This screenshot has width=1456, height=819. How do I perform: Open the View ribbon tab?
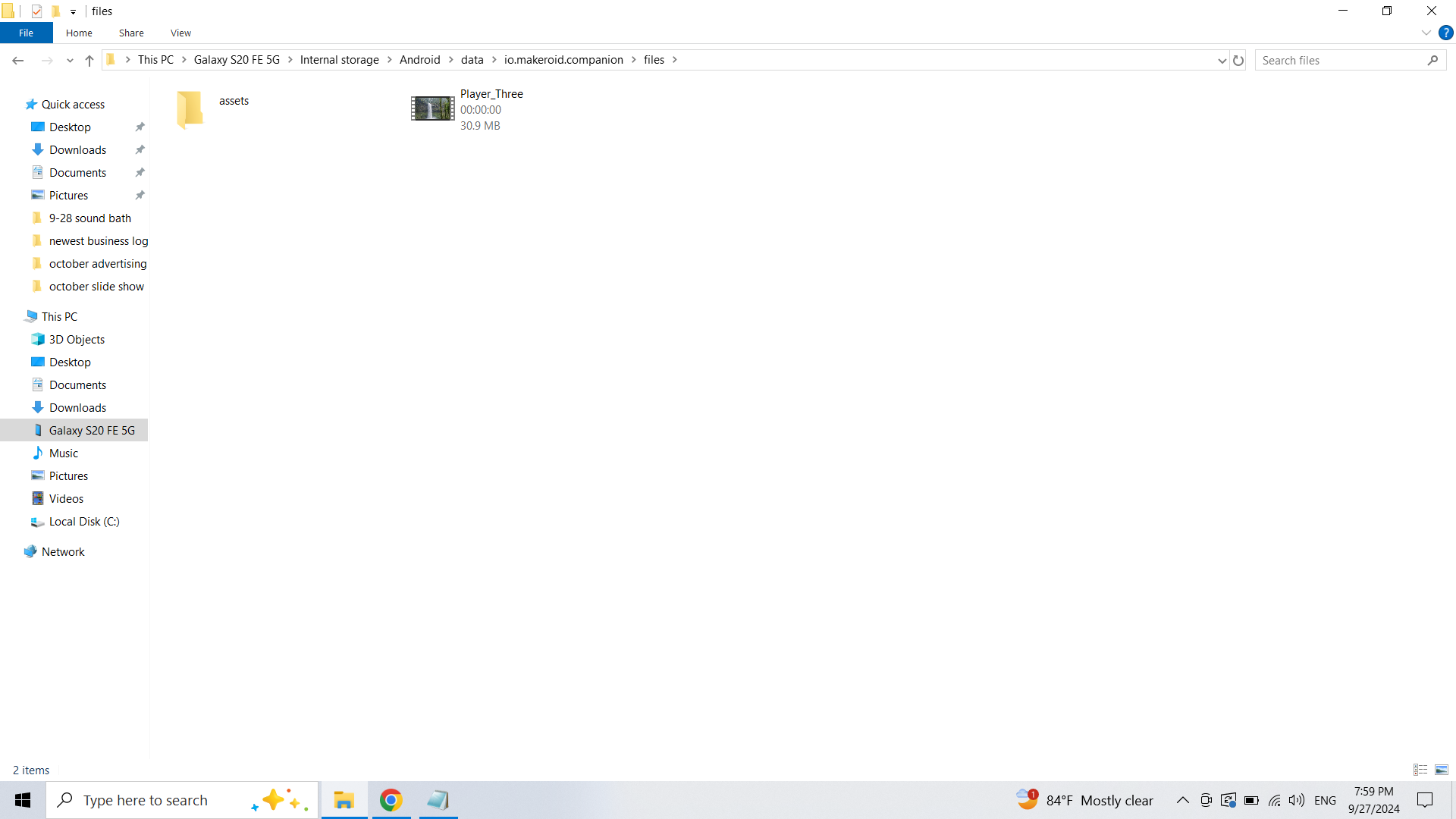pos(180,33)
